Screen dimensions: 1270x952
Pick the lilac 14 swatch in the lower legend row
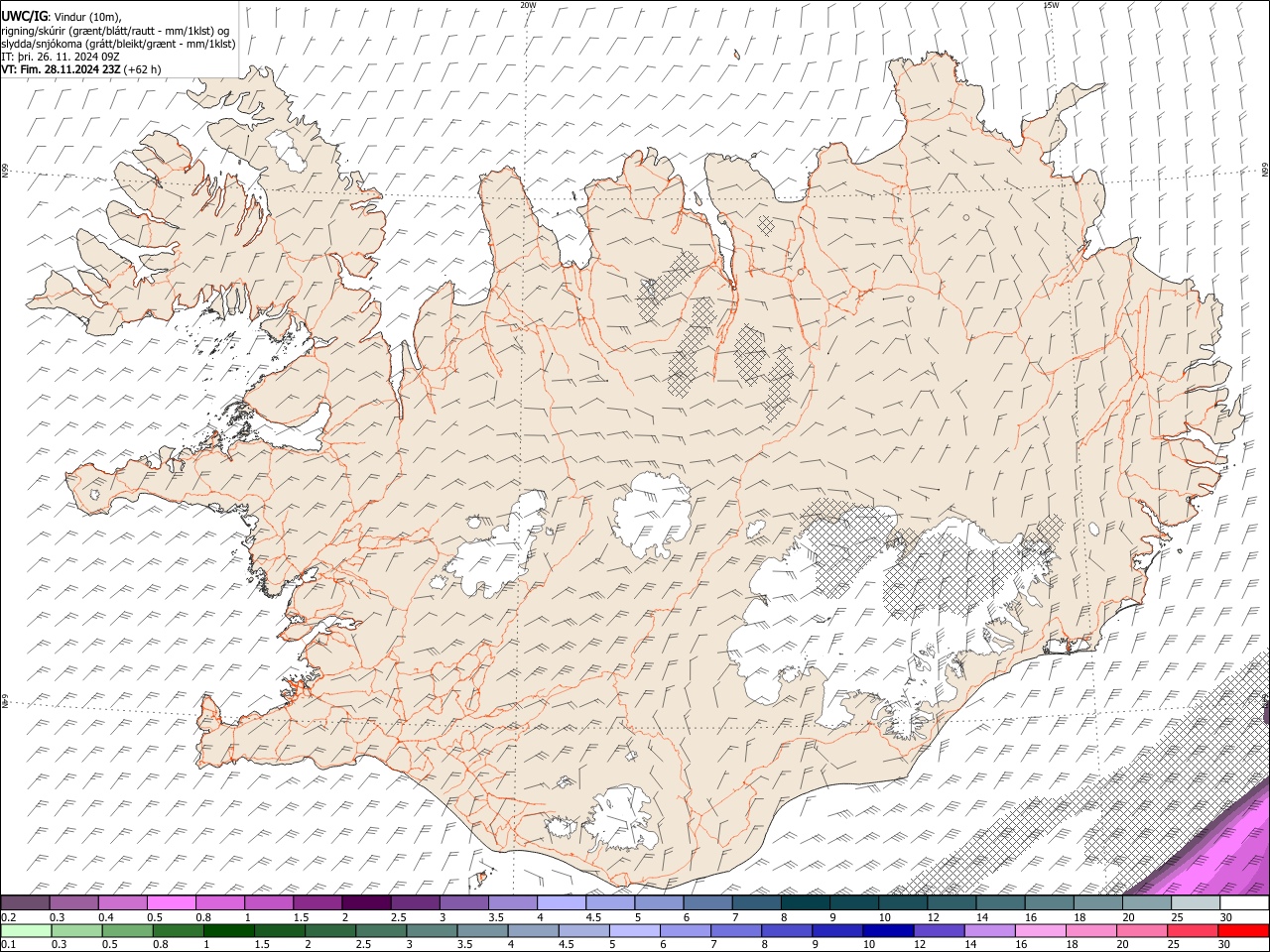click(x=989, y=930)
